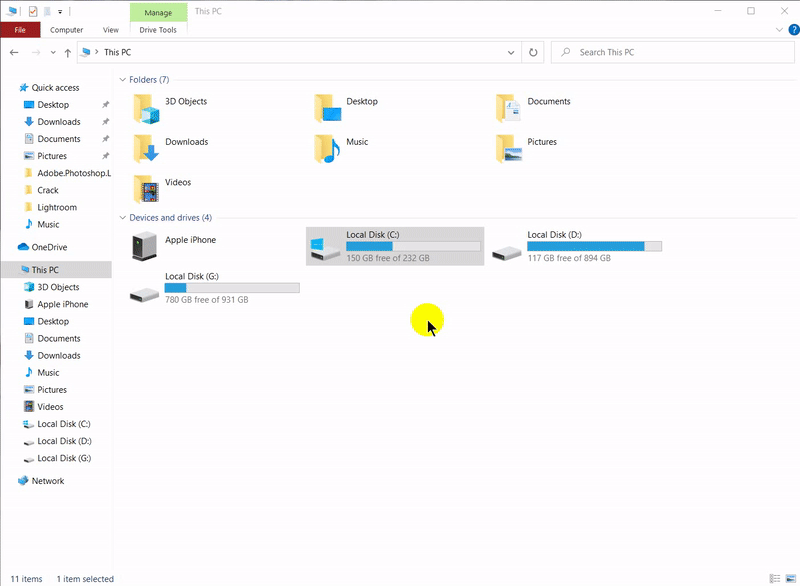
Task: Click the Back navigation arrow
Action: [14, 53]
